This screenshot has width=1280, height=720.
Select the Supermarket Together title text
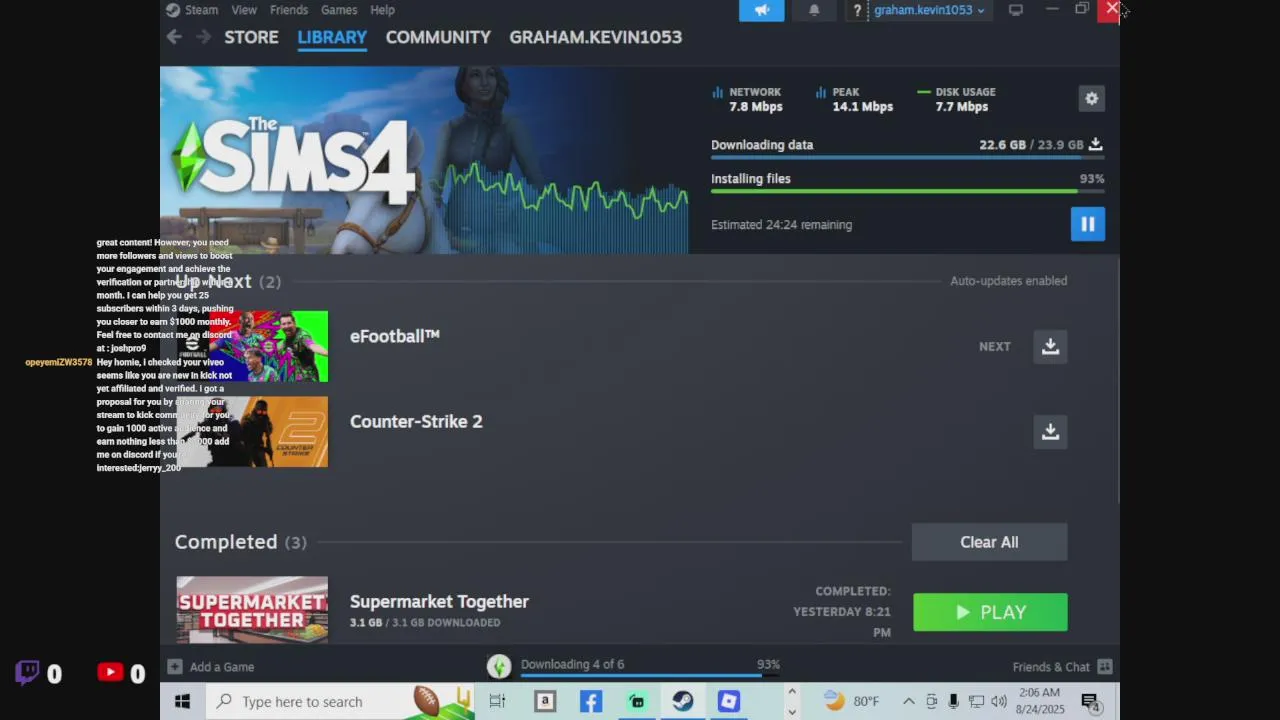click(439, 601)
